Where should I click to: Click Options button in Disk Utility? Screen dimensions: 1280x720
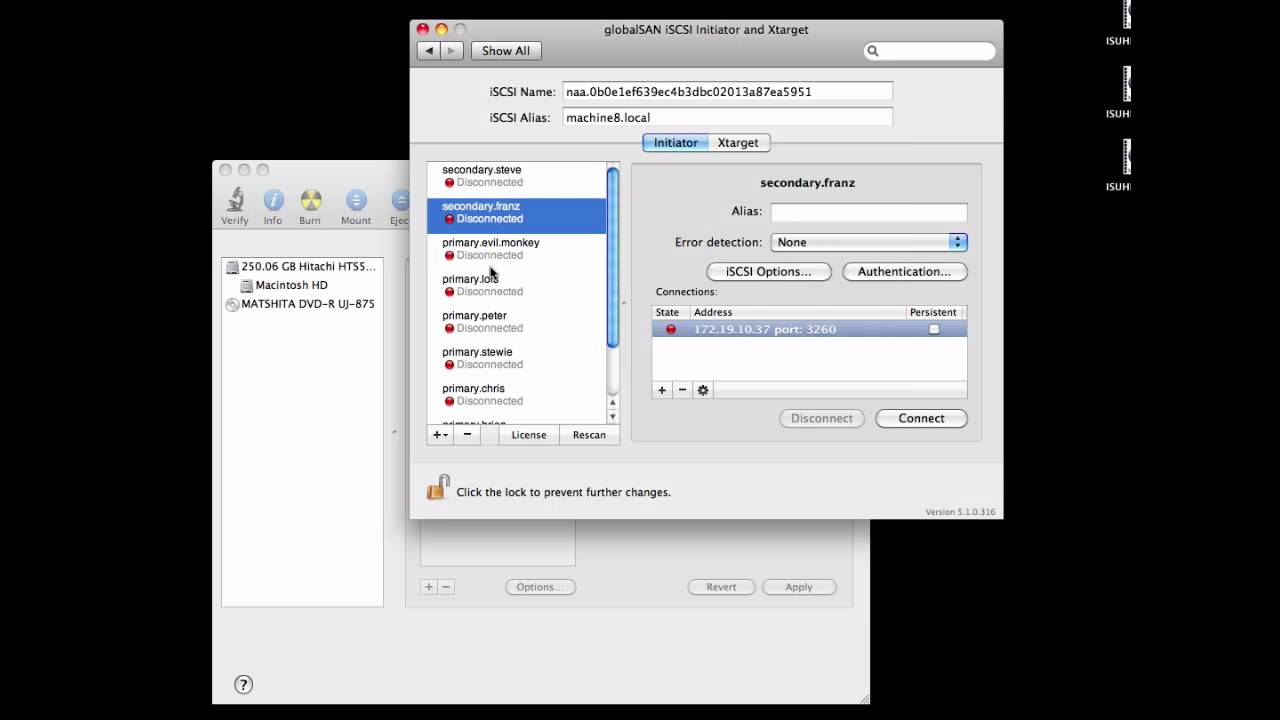540,587
